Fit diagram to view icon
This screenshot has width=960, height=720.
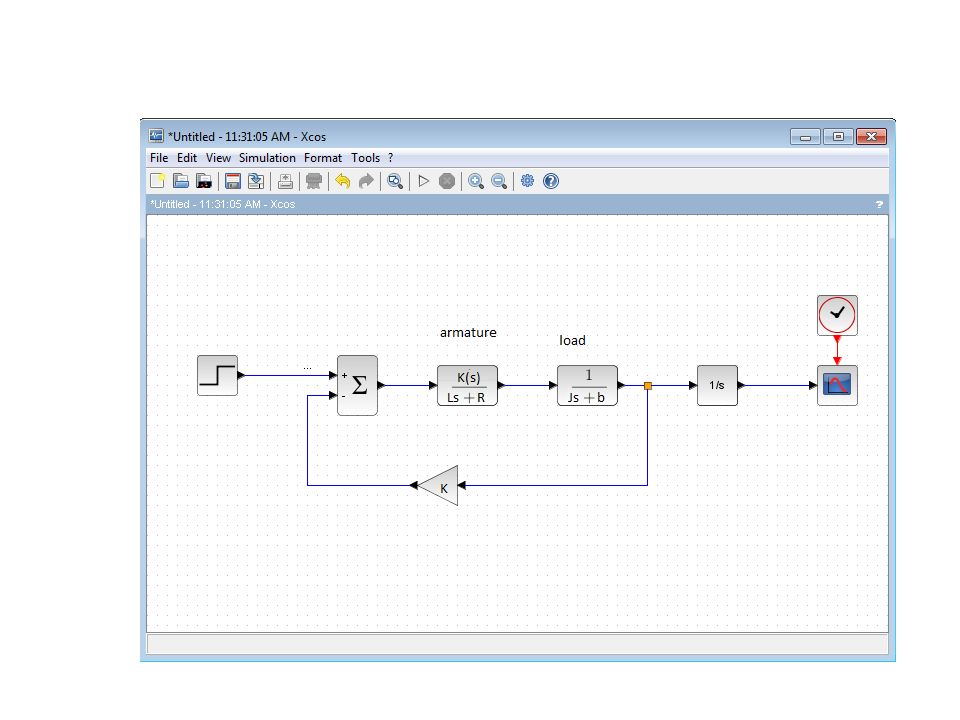coord(395,181)
